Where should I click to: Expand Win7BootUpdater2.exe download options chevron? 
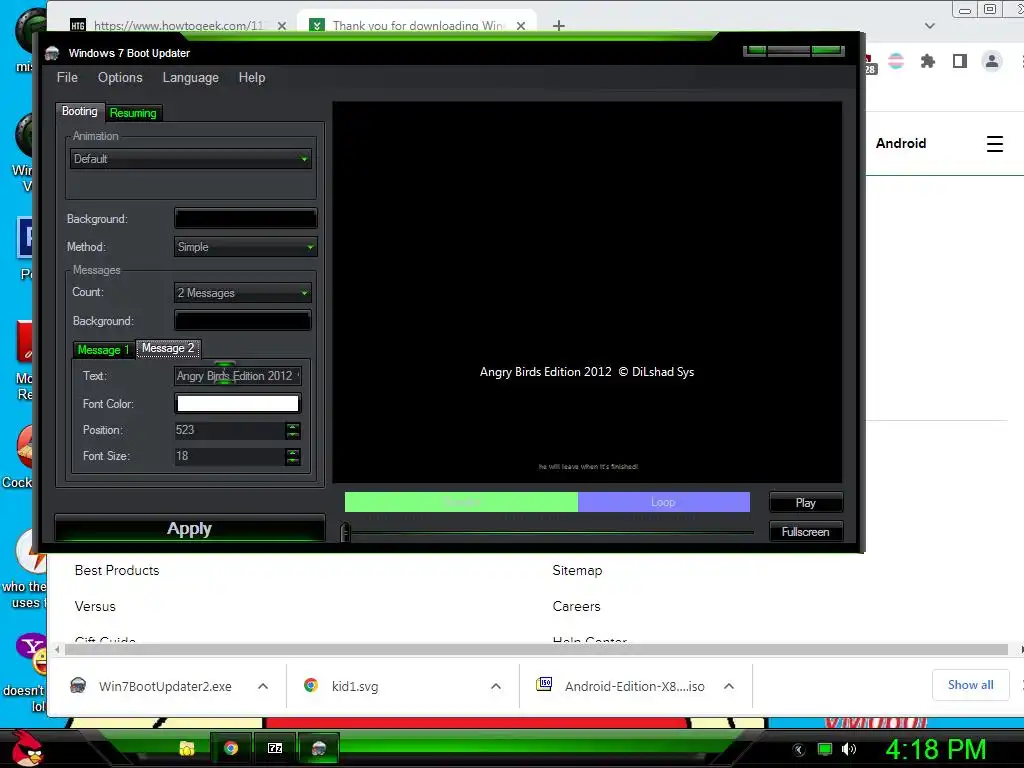click(x=263, y=686)
